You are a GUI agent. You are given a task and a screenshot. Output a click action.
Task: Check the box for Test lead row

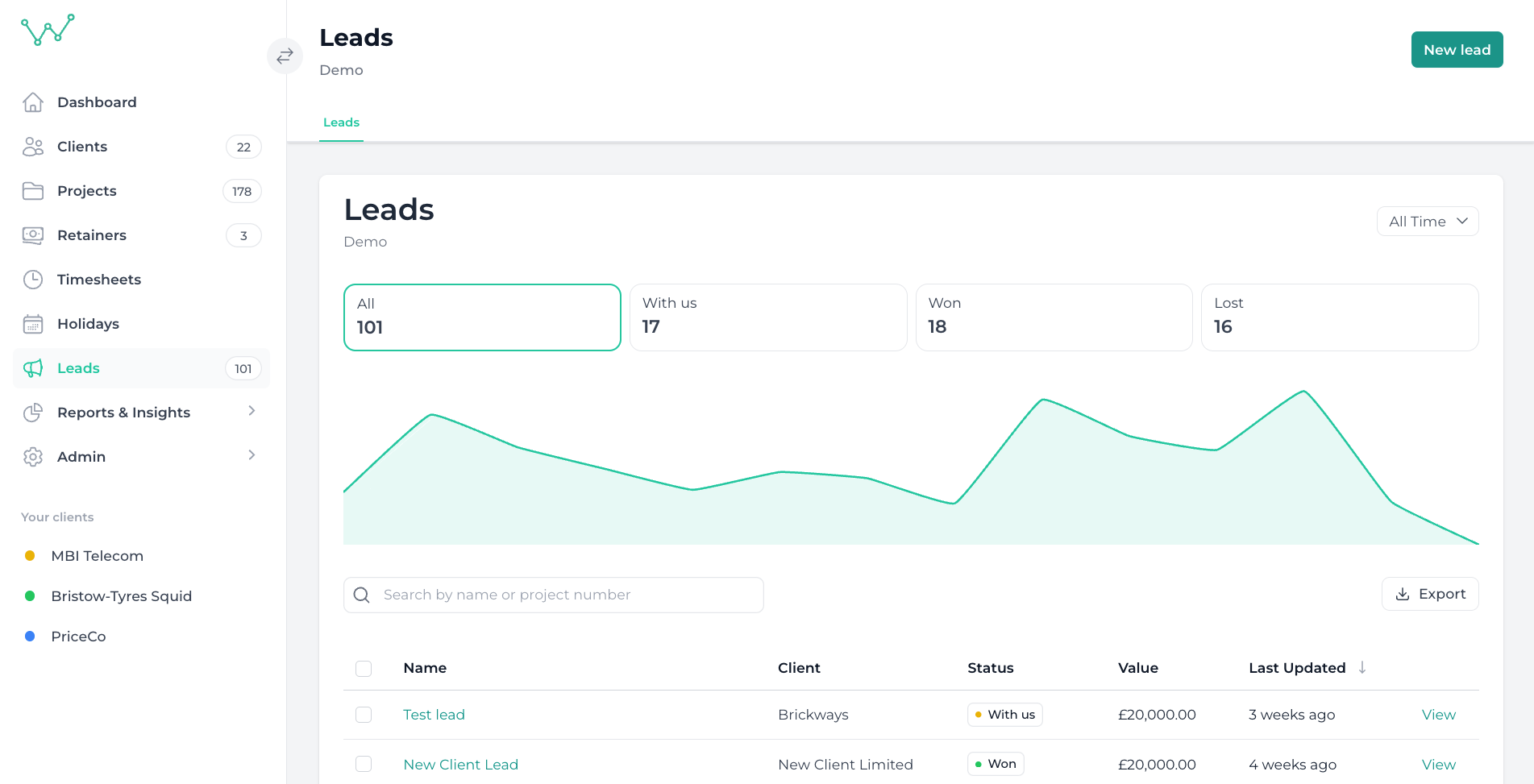click(x=364, y=715)
